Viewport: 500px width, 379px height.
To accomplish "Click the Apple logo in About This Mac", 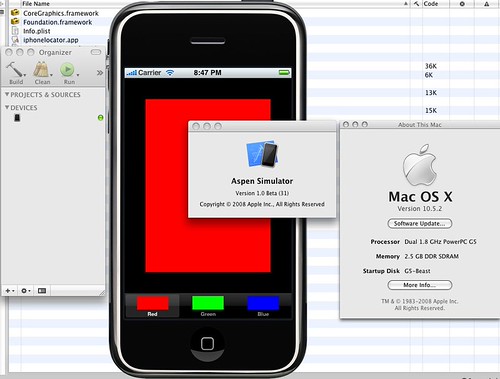I will coord(419,165).
